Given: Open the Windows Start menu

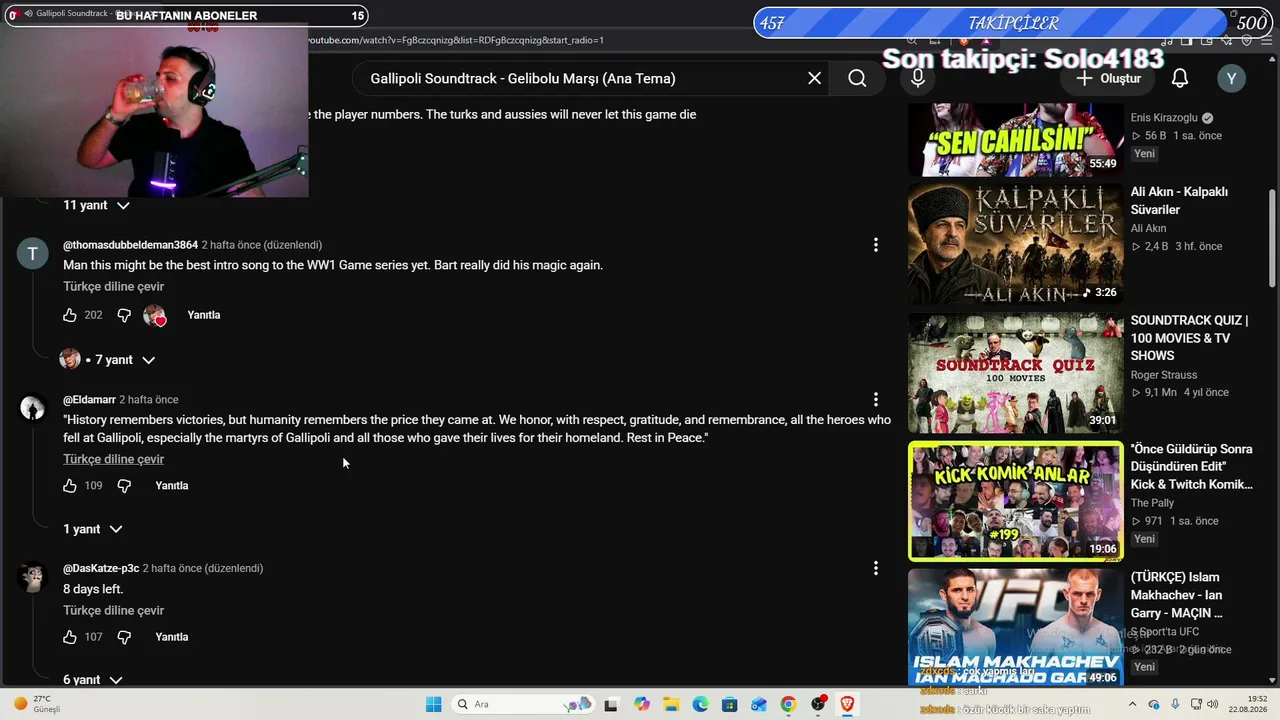Looking at the screenshot, I should coord(433,704).
